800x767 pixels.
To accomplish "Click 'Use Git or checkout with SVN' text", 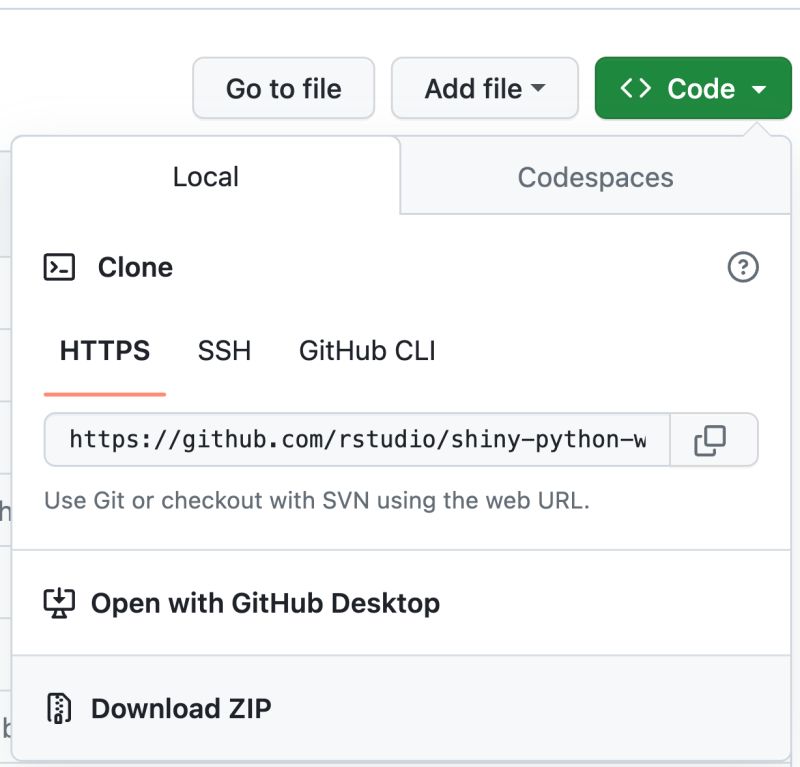I will point(317,501).
